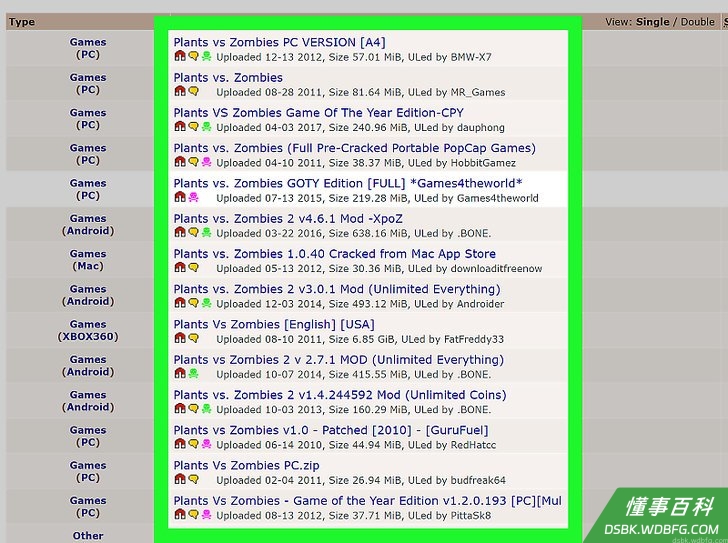View uploads by dauphong
728x543 pixels.
click(481, 128)
